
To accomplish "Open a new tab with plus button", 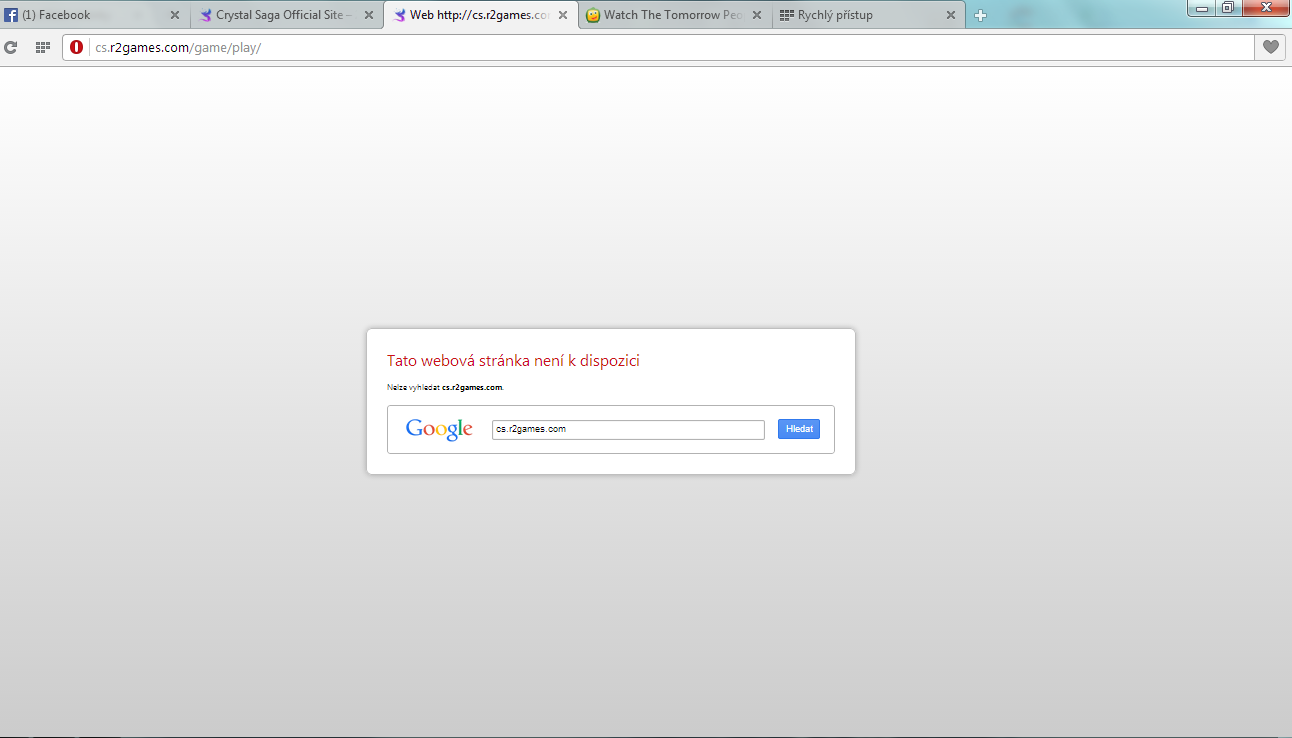I will 980,15.
